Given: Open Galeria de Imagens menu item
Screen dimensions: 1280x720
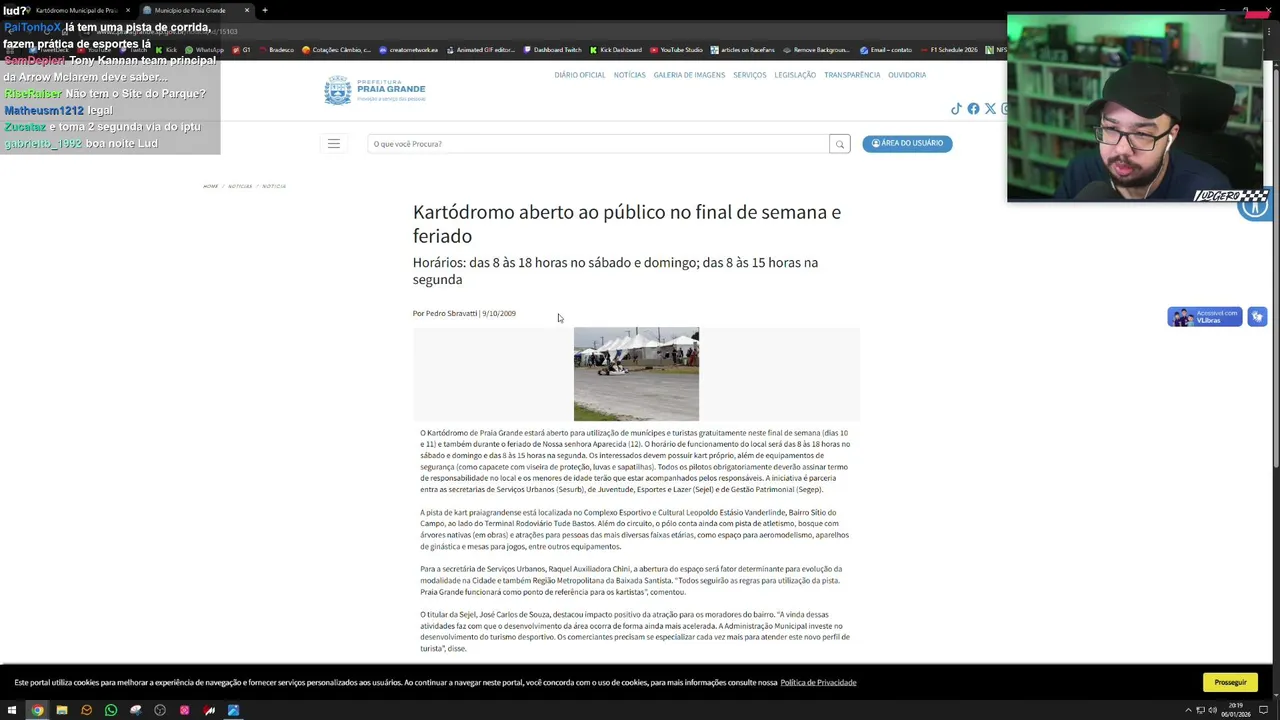Looking at the screenshot, I should pos(689,75).
